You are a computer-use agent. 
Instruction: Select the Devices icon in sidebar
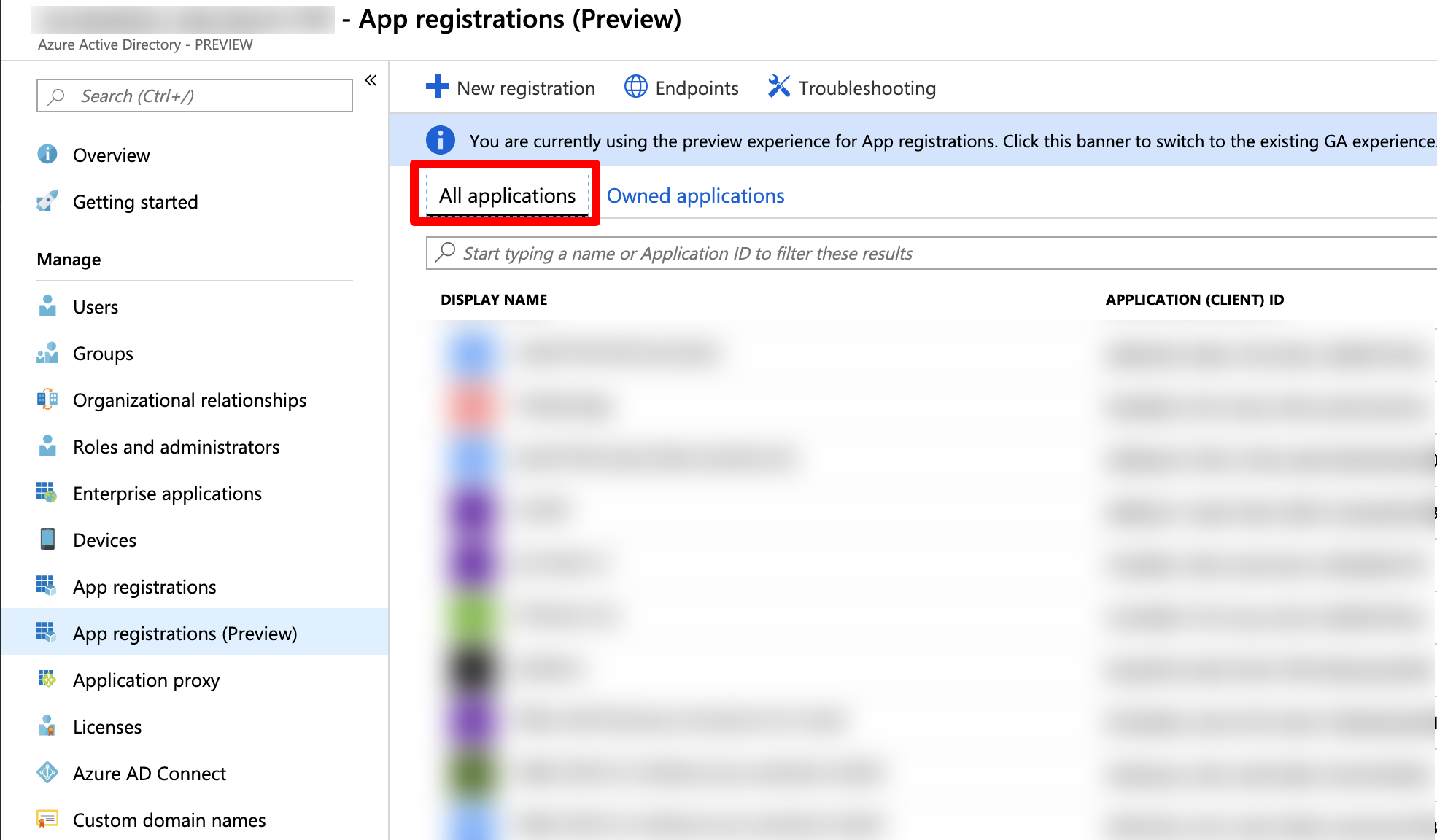point(47,540)
